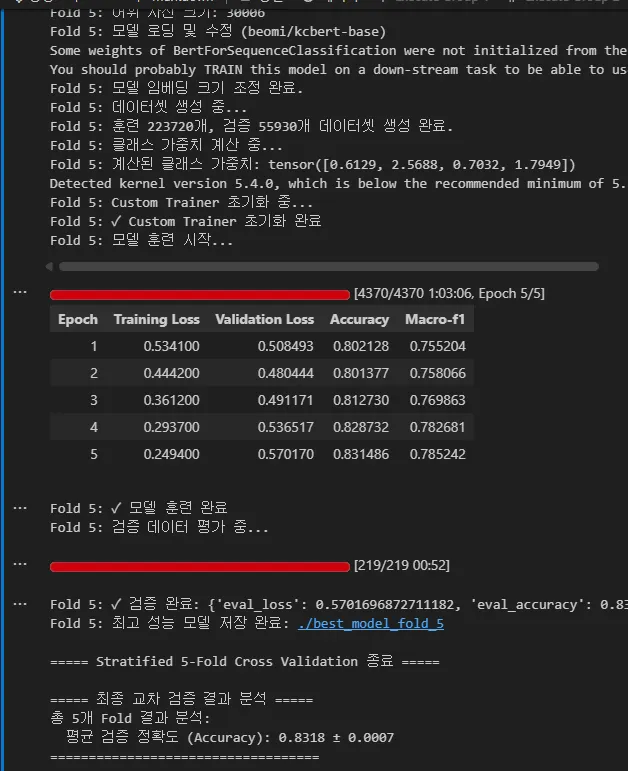Select the accuracy value 0.828732
The width and height of the screenshot is (628, 771).
coord(361,427)
